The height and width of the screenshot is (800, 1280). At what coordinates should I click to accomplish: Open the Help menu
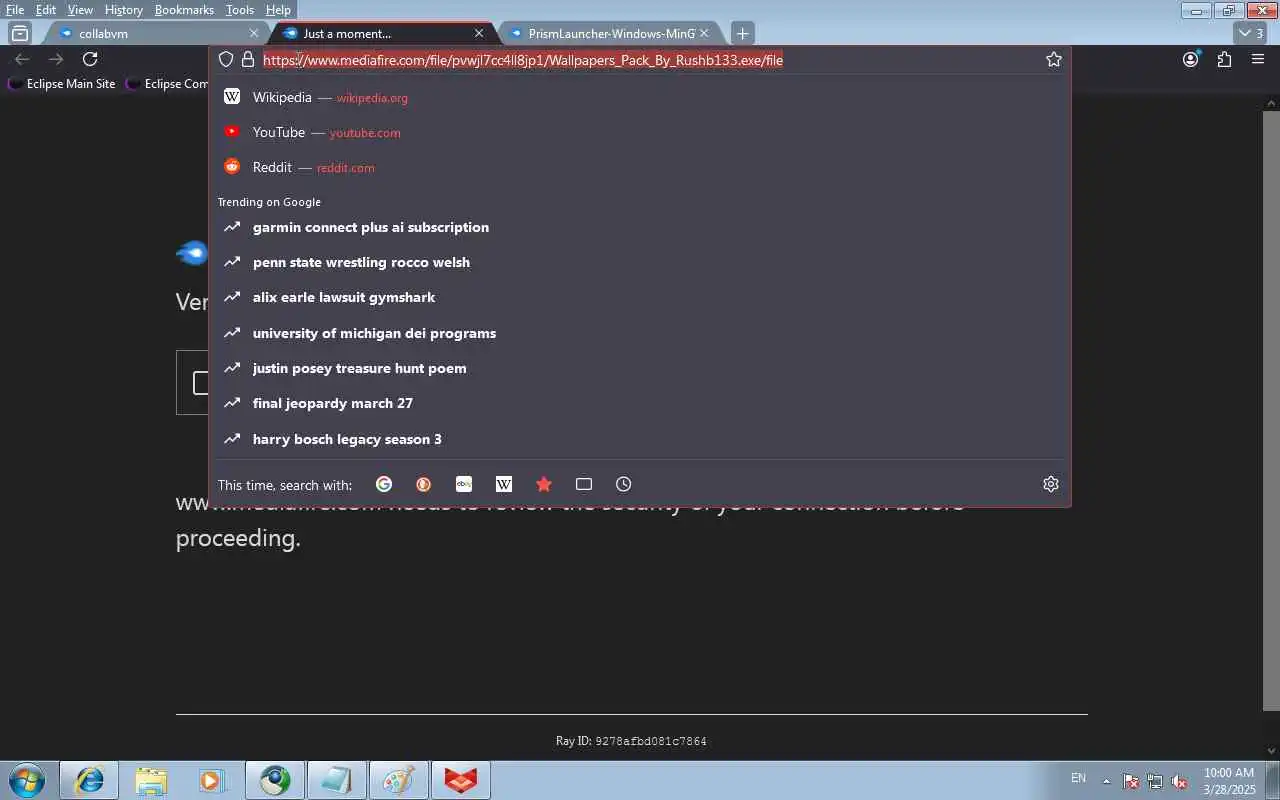click(x=278, y=10)
